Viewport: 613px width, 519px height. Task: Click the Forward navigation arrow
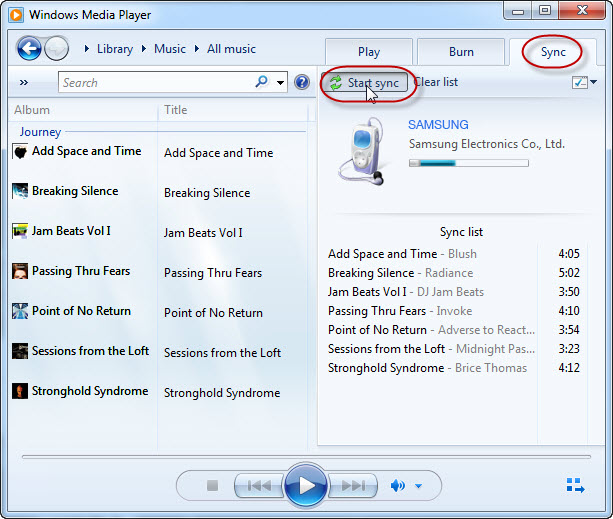point(57,49)
